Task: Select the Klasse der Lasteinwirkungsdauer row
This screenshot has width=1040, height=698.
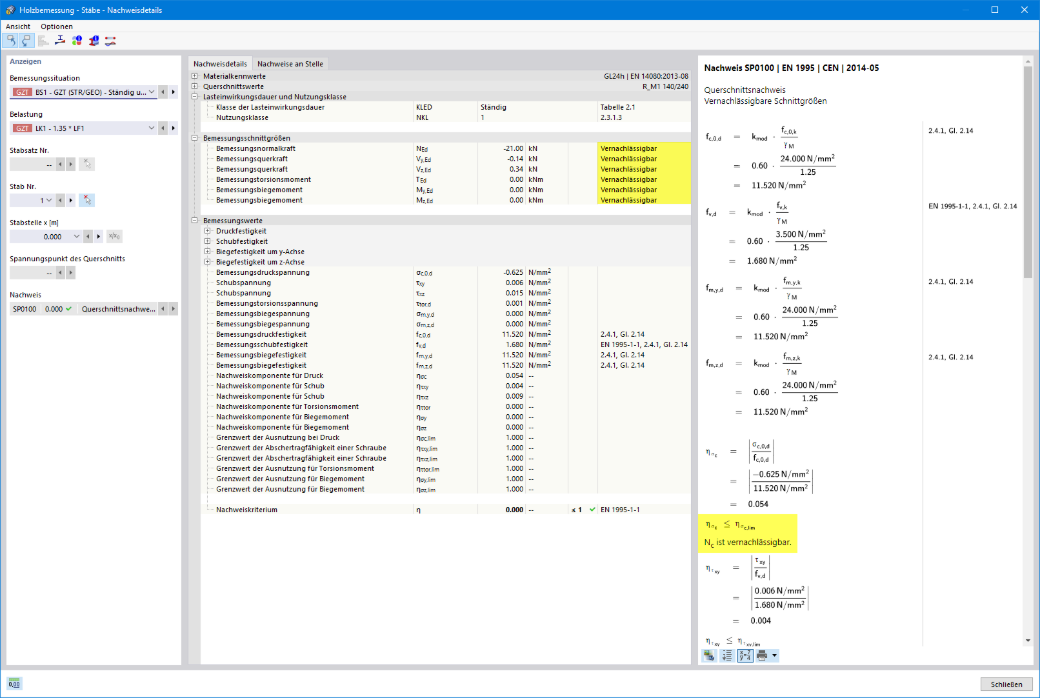Action: tap(445, 107)
